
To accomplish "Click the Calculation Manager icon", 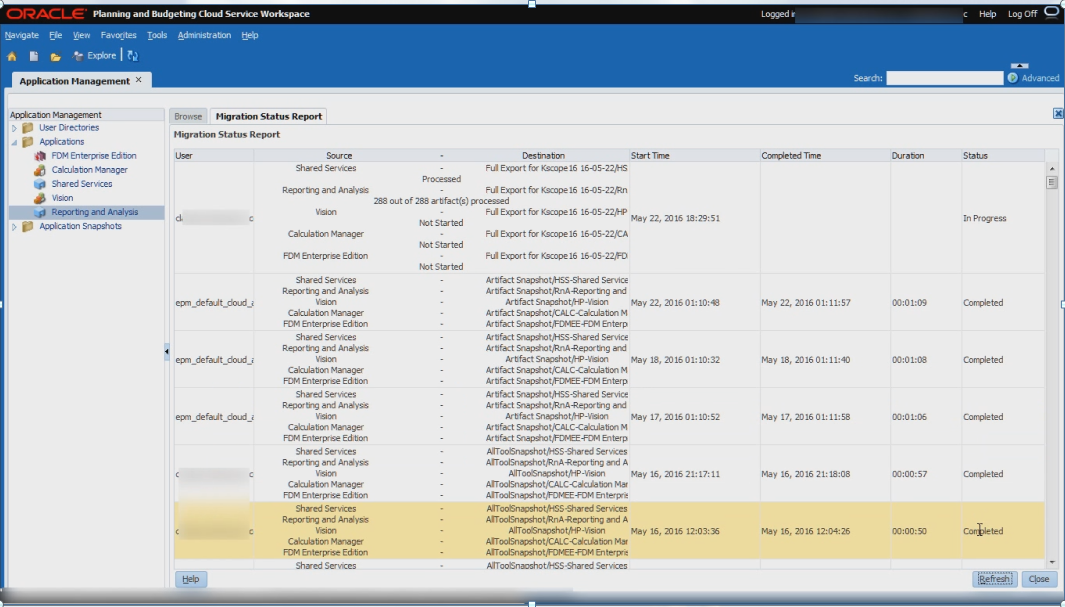I will [x=39, y=170].
